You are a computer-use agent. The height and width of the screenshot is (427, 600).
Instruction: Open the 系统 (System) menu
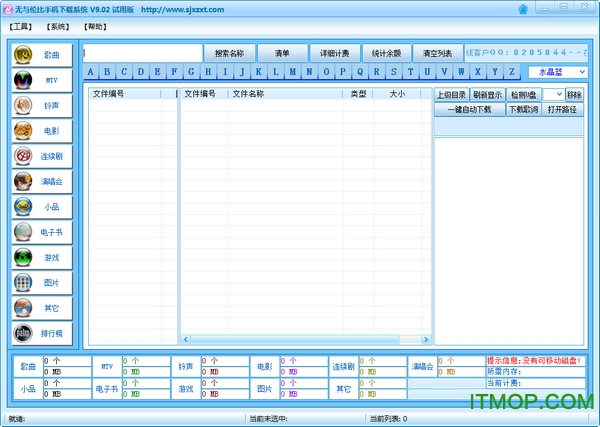pyautogui.click(x=59, y=26)
